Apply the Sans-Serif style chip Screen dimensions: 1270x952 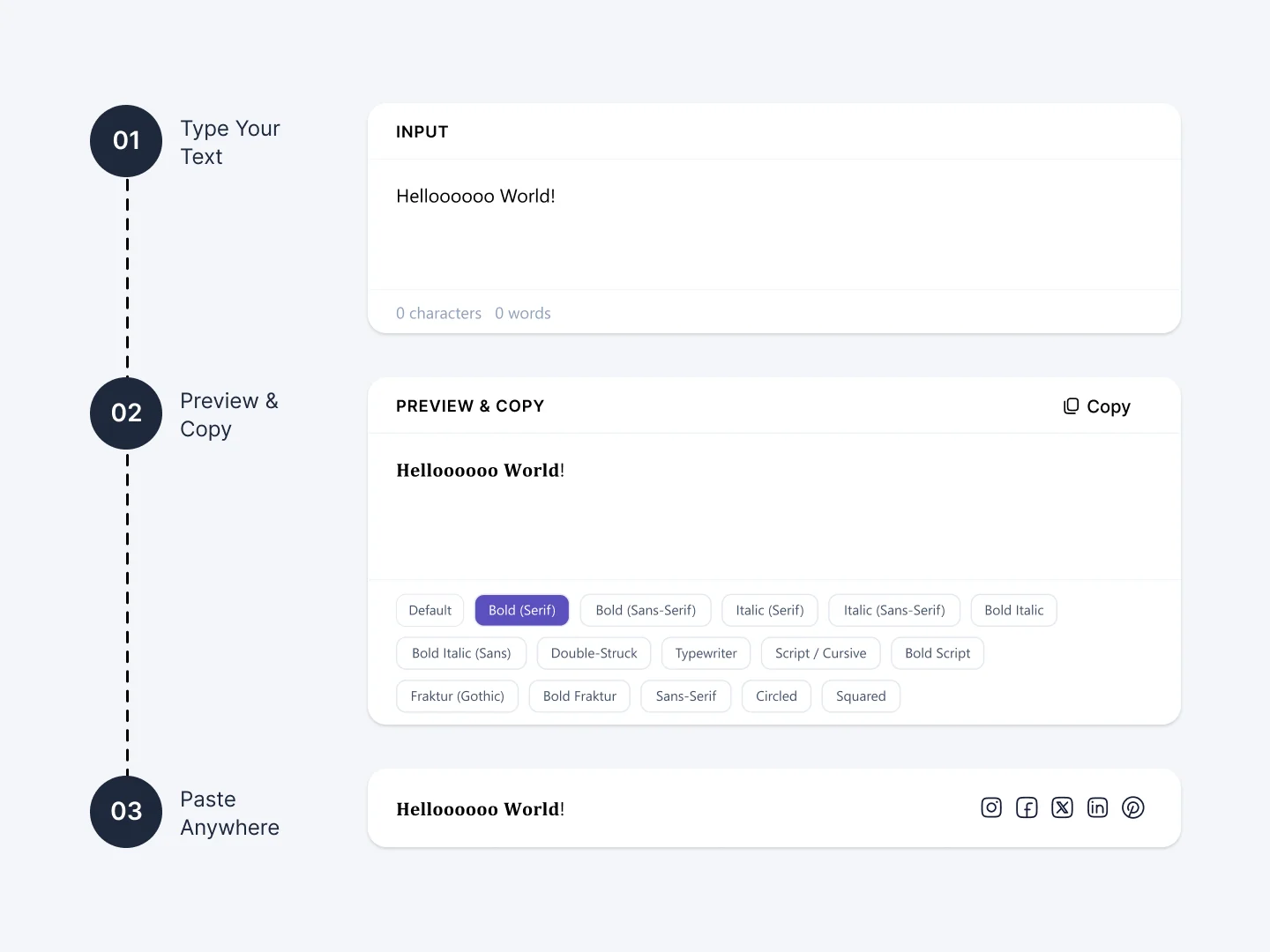coord(686,696)
